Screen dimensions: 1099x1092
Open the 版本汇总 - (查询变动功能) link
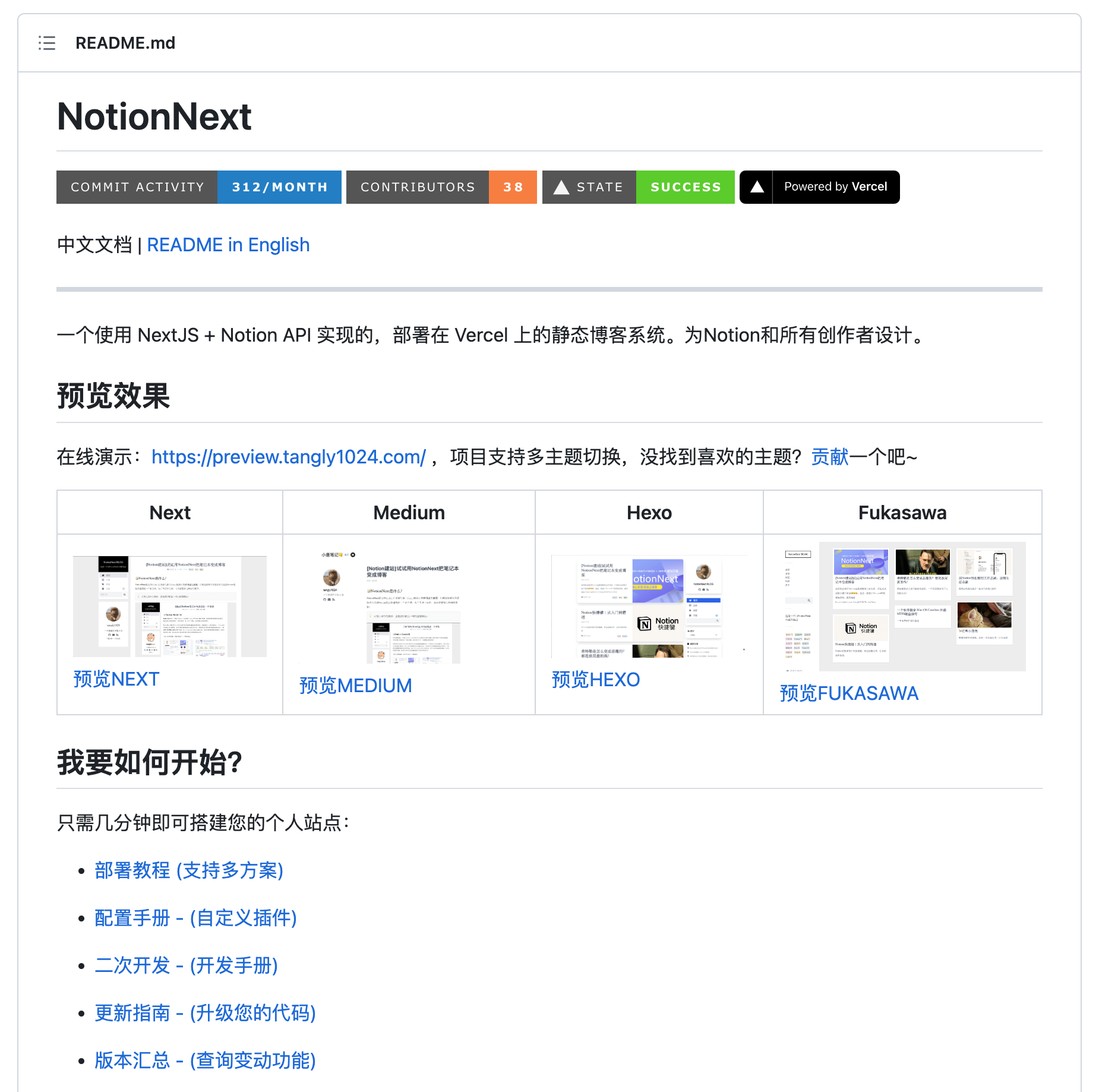(205, 1061)
